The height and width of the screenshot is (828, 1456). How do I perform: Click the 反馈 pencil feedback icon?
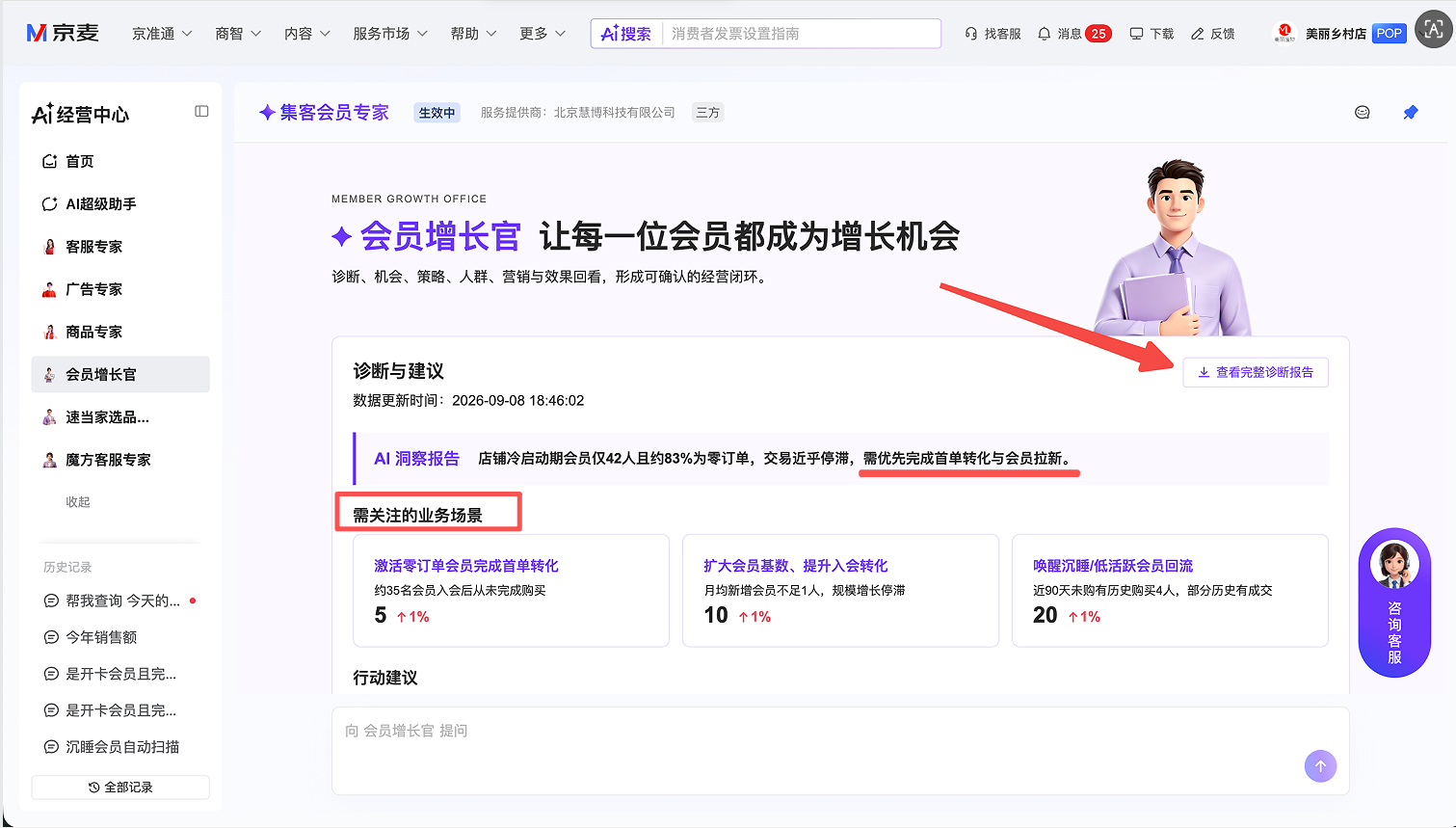coord(1198,34)
